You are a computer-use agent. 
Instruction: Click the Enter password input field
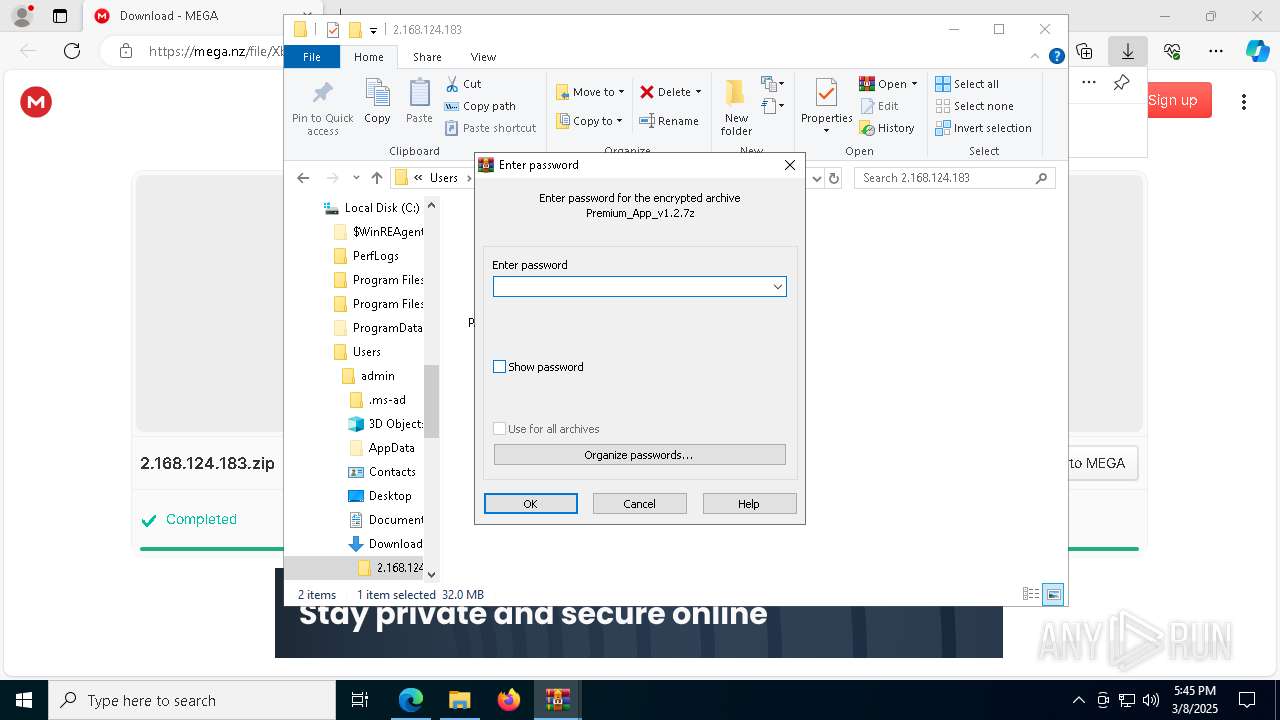639,287
